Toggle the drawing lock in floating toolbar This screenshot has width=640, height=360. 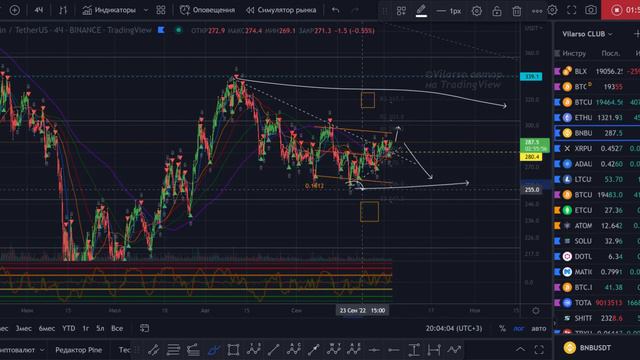[x=497, y=11]
